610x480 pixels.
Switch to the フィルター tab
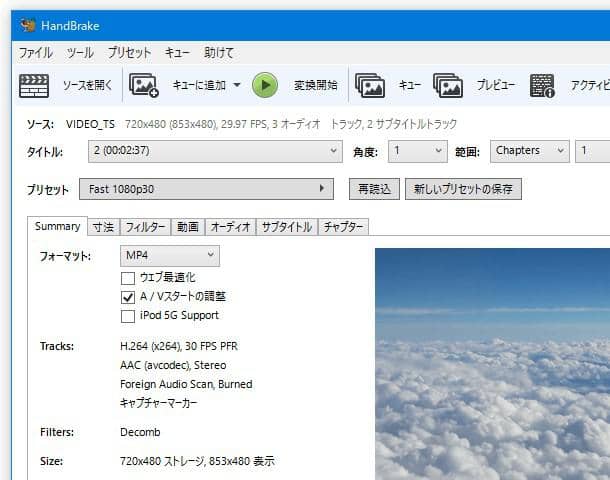pos(145,227)
